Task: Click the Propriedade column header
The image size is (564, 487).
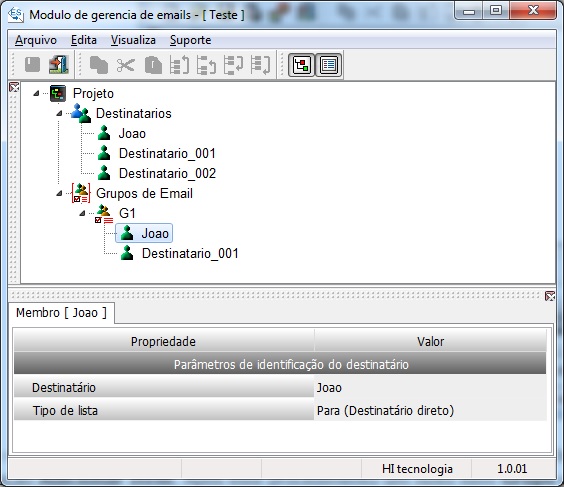Action: coord(164,341)
